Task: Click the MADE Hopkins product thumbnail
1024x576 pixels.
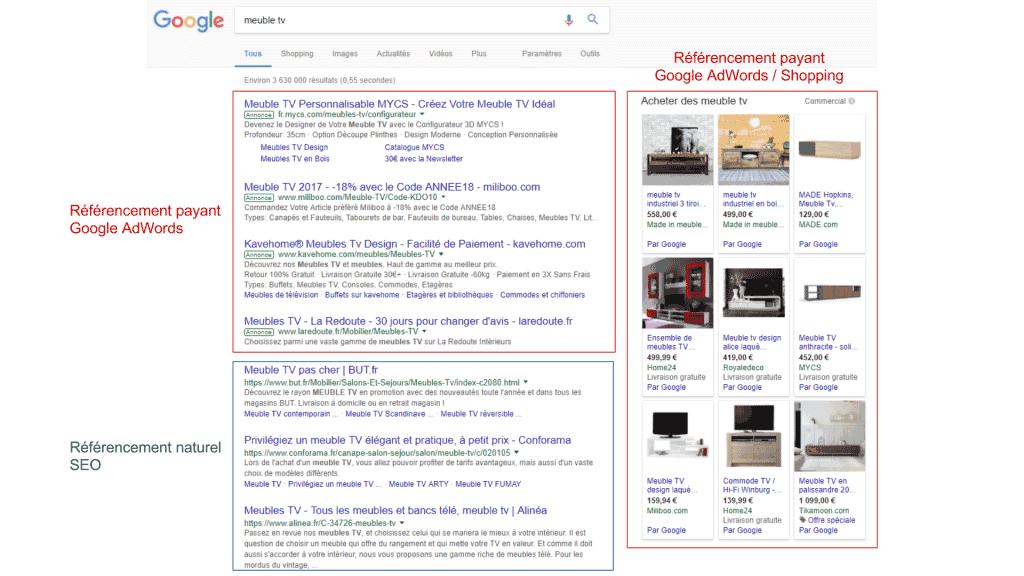Action: [x=829, y=150]
